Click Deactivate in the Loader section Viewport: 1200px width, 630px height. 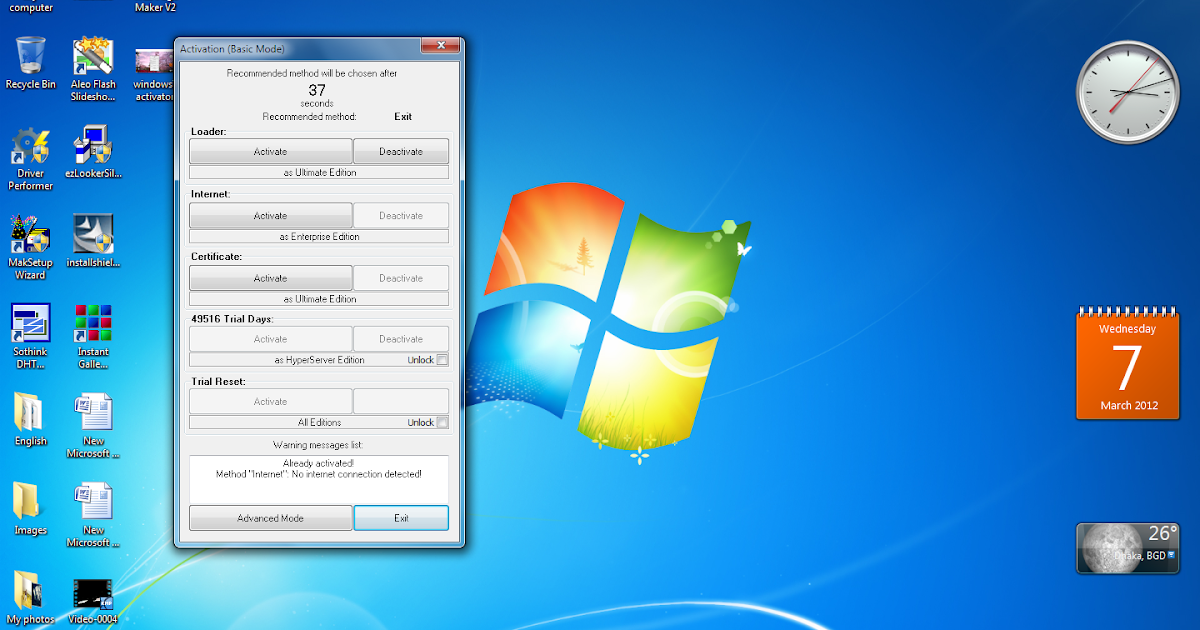(401, 151)
